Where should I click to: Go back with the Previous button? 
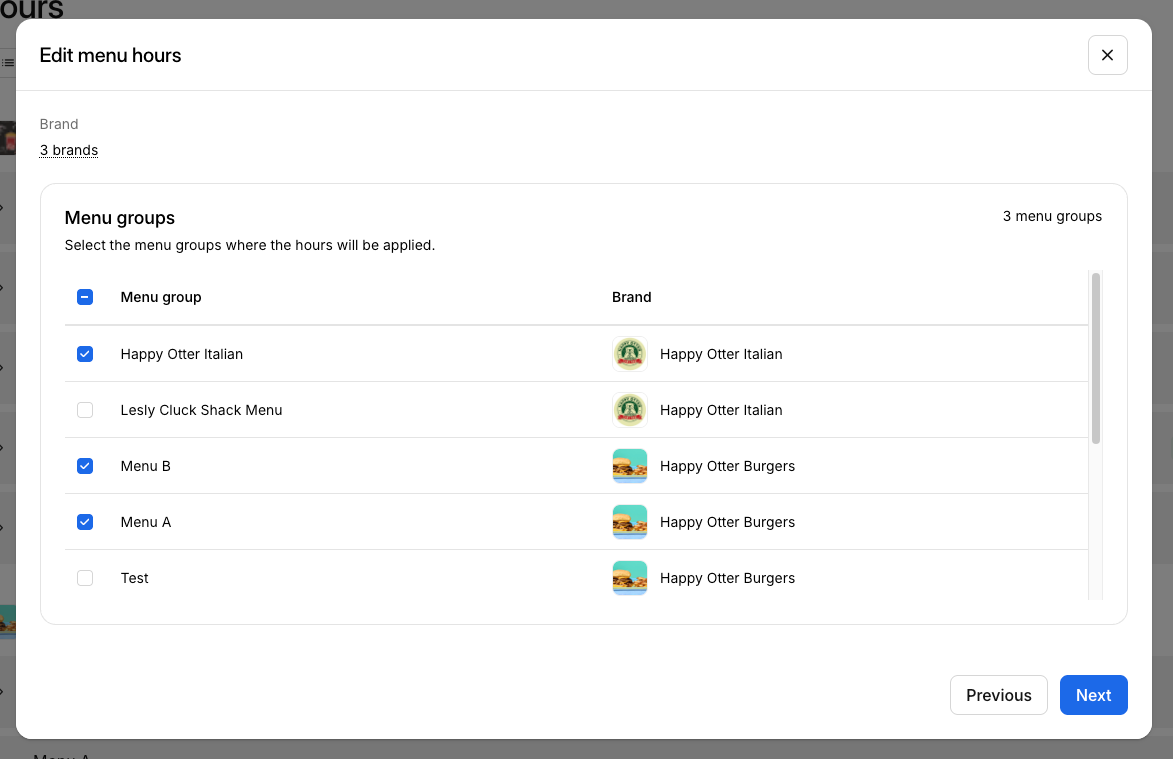(998, 695)
